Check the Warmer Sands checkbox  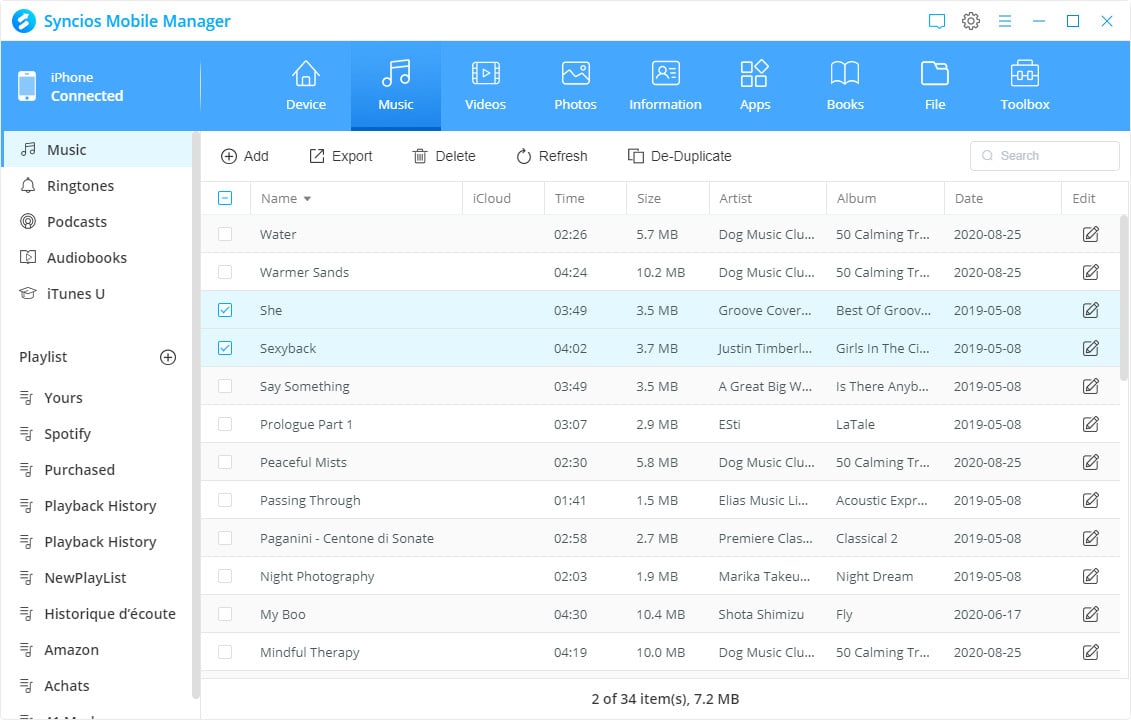click(x=225, y=272)
